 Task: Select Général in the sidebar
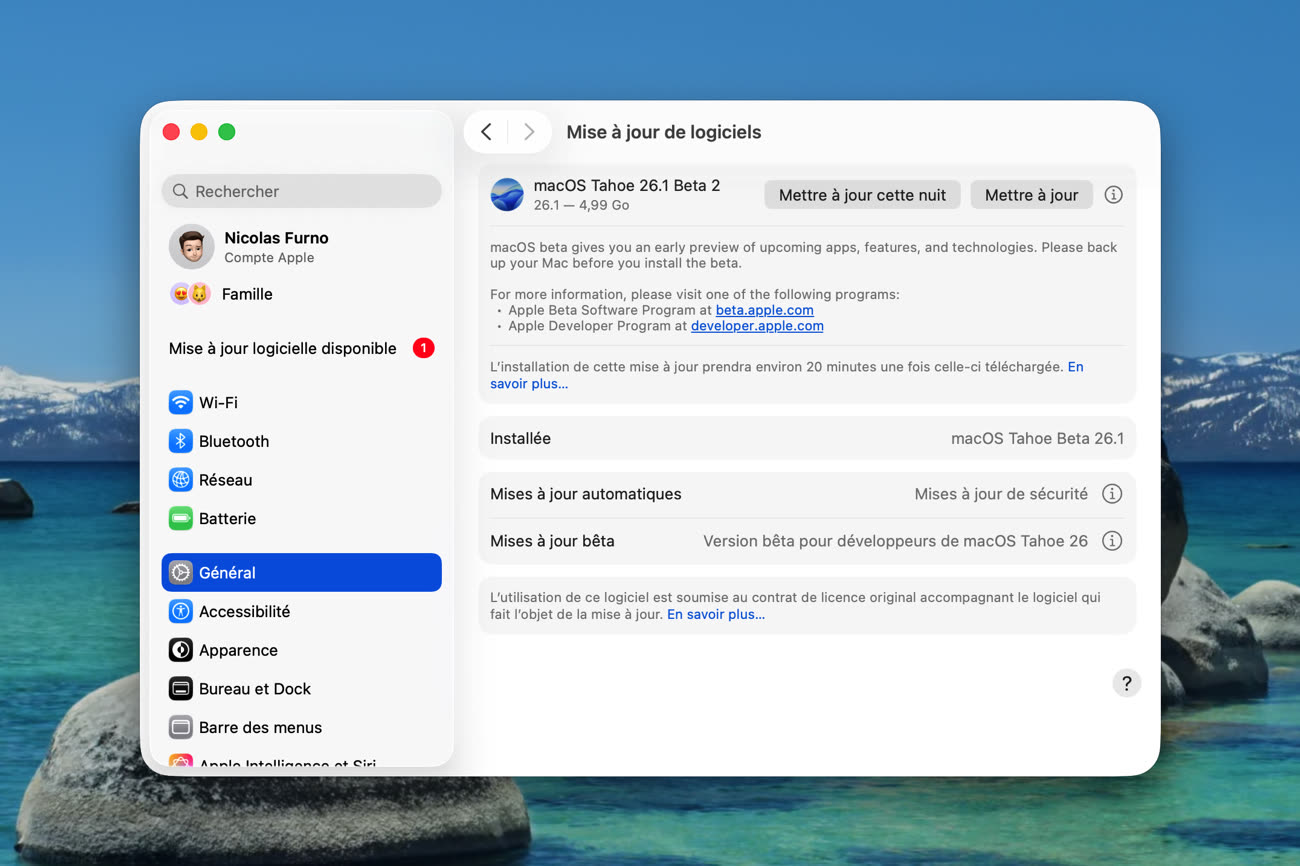pos(301,573)
